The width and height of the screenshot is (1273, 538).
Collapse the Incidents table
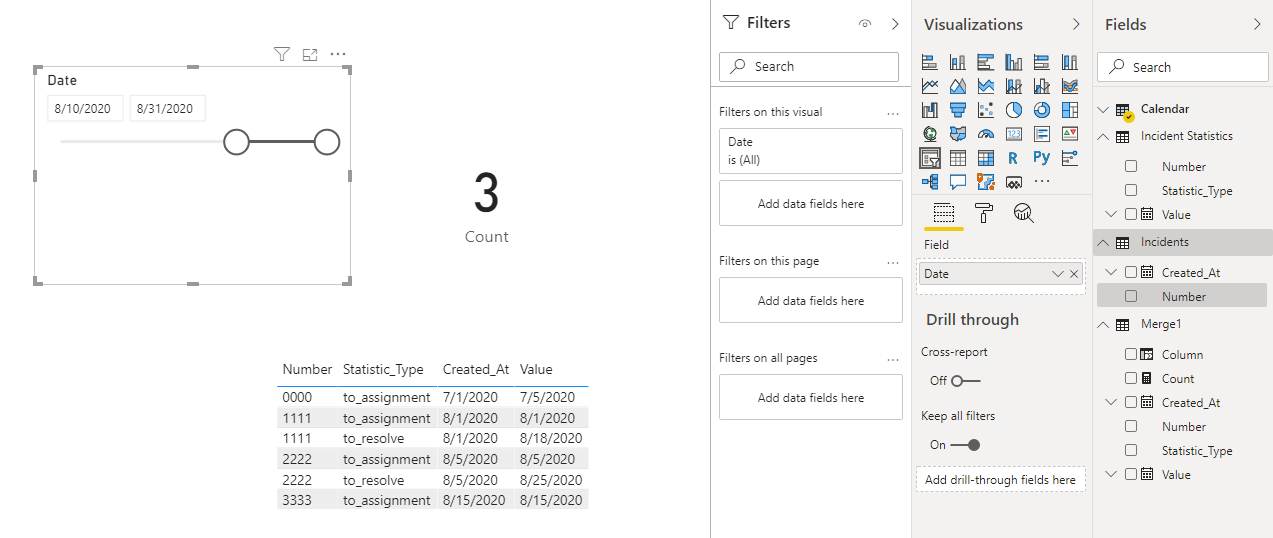(1104, 242)
